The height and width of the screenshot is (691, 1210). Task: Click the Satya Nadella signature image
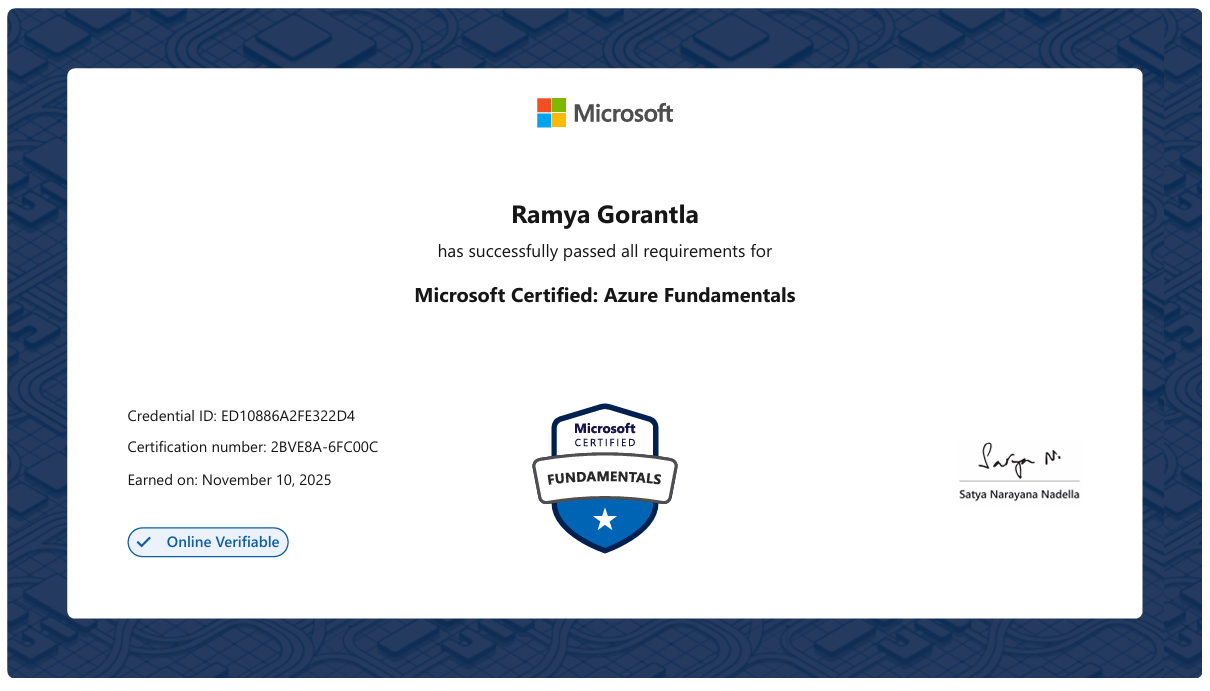1019,458
